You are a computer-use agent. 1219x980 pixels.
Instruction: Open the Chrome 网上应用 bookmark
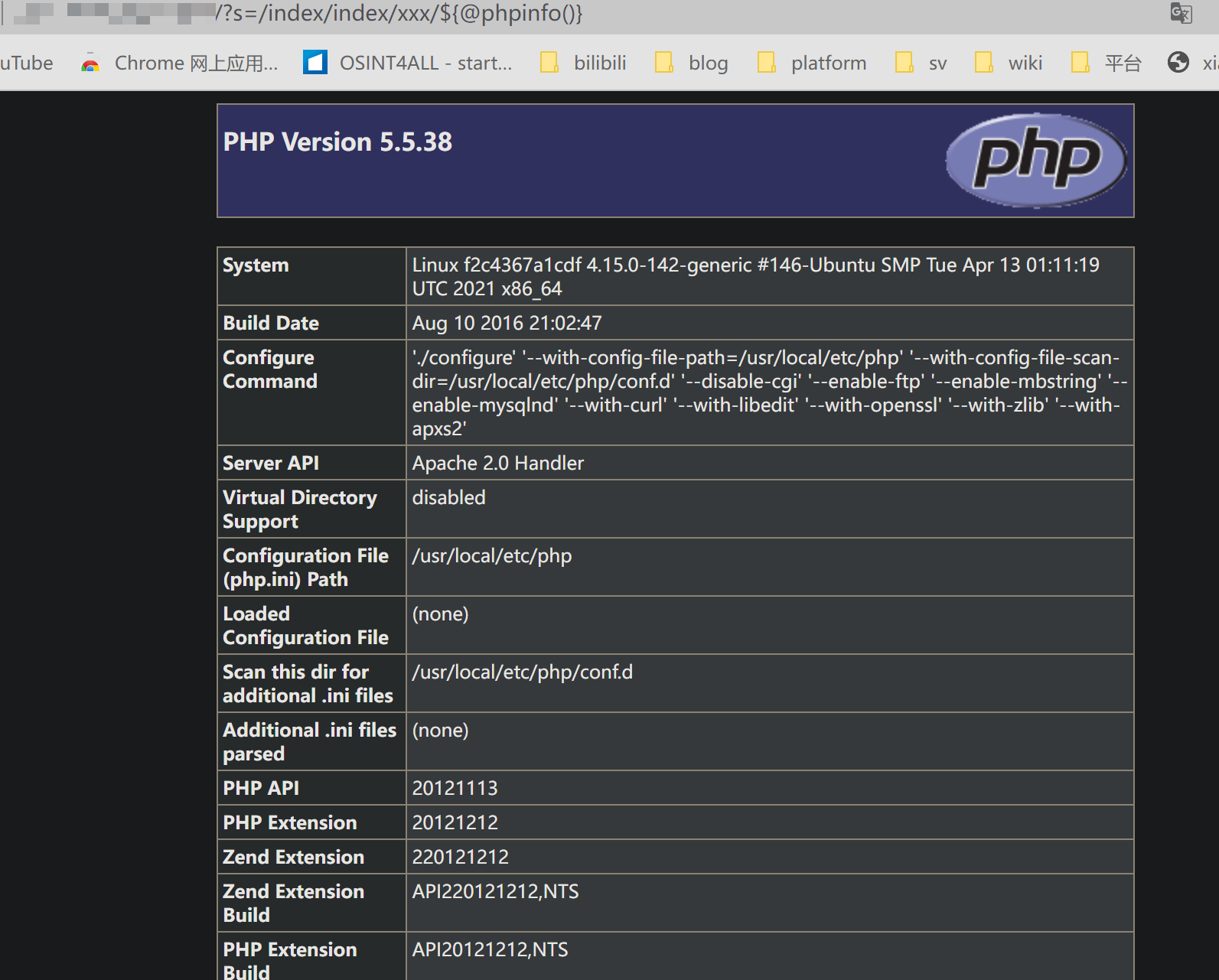180,63
